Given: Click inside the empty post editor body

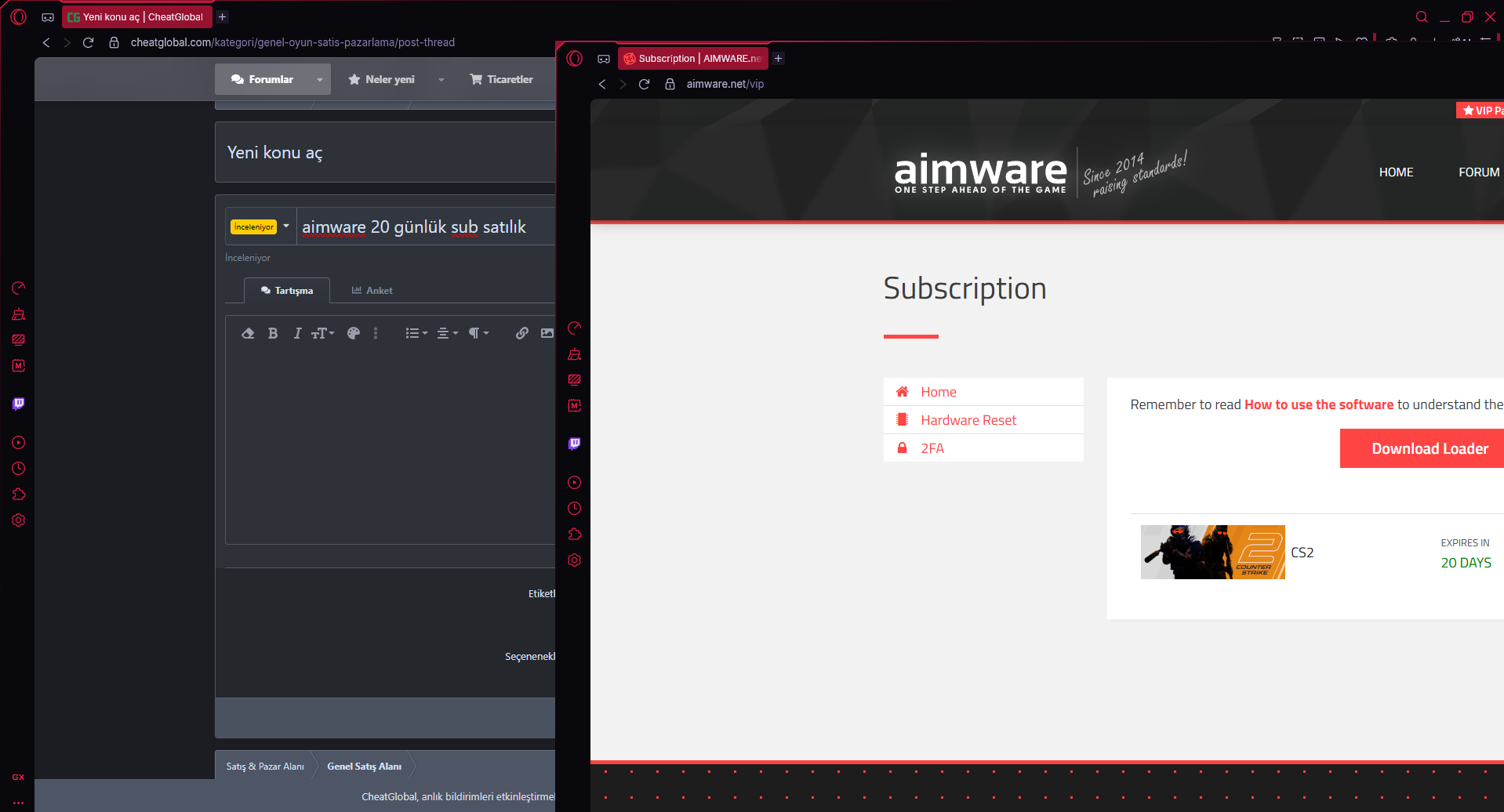Looking at the screenshot, I should tap(391, 445).
